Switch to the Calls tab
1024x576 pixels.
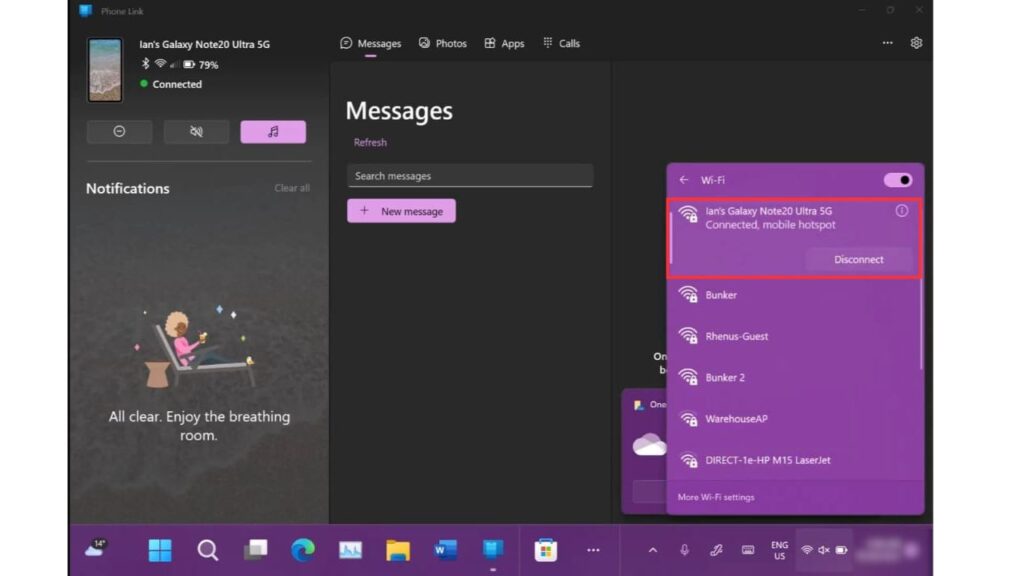point(562,44)
